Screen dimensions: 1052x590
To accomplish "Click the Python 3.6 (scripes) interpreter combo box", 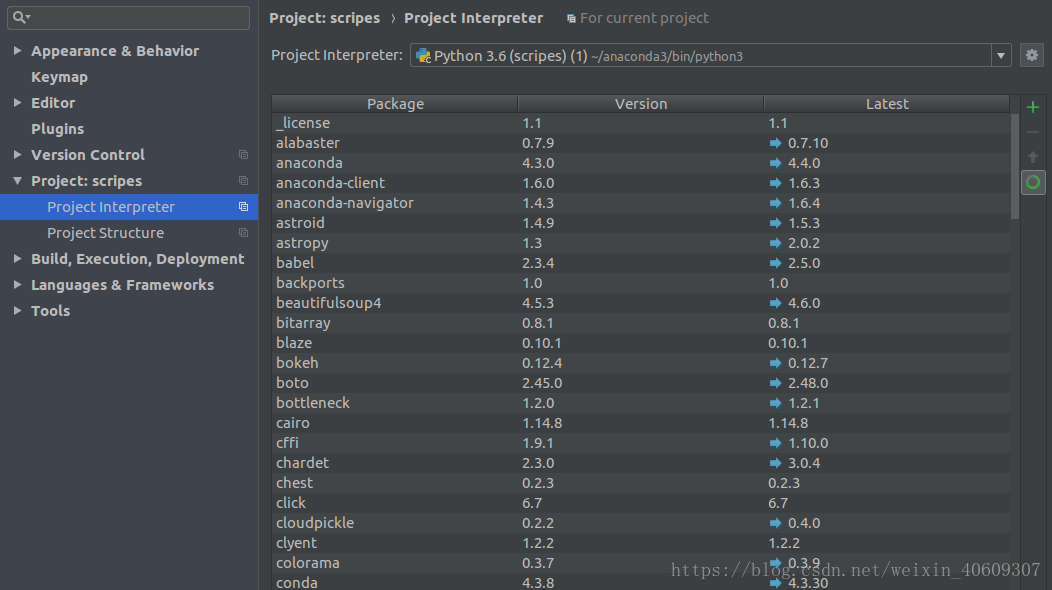I will pos(711,56).
